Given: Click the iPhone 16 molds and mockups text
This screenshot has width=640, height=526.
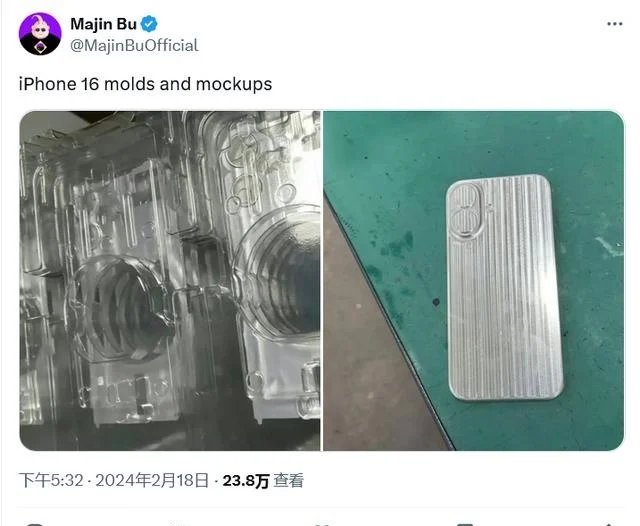Looking at the screenshot, I should tap(145, 84).
